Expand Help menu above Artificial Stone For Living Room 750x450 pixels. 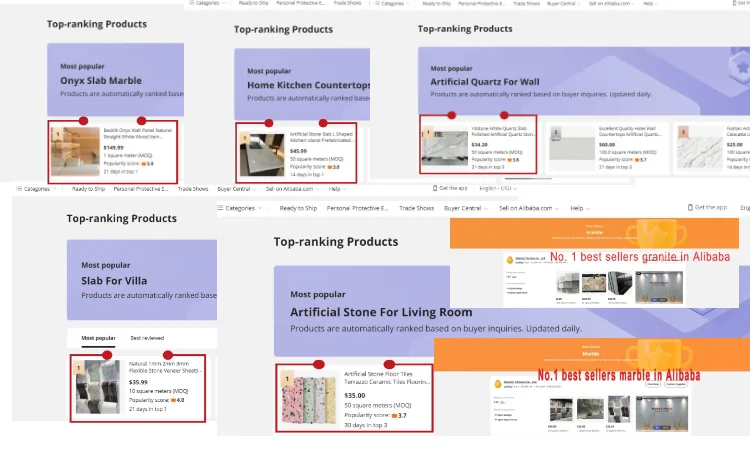coord(578,208)
